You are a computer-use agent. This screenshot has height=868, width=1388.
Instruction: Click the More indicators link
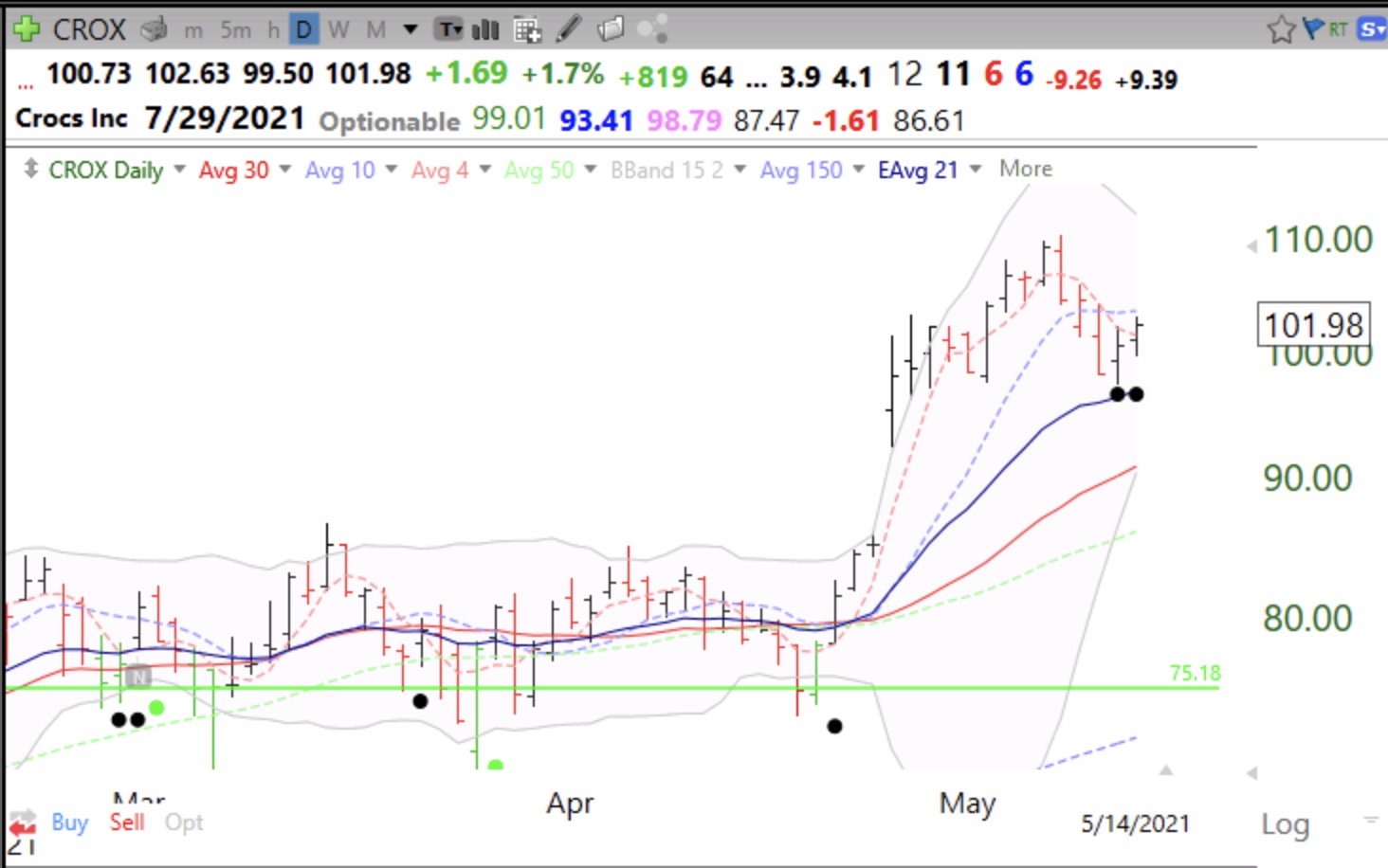point(1026,169)
